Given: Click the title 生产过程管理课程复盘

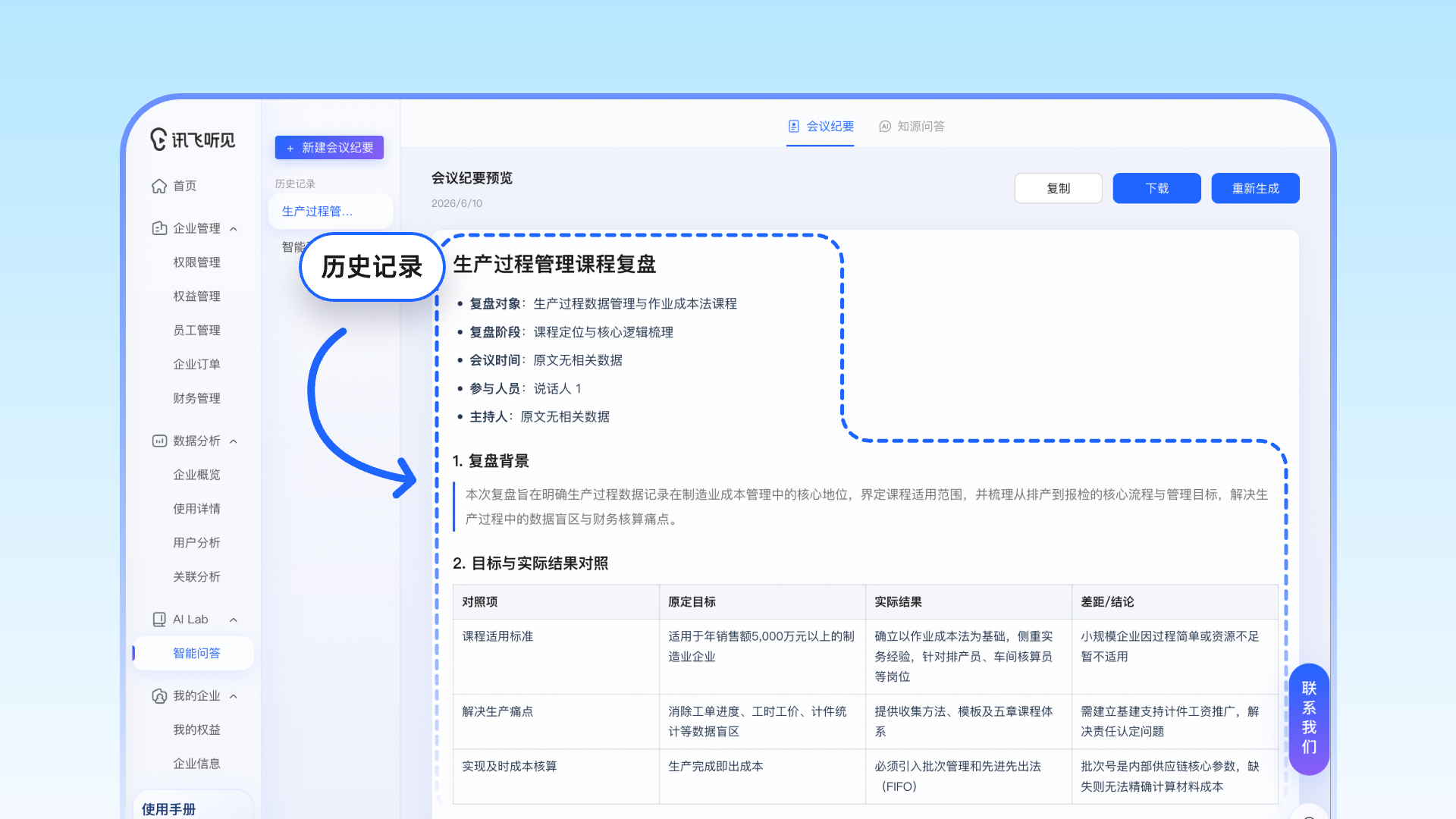Looking at the screenshot, I should click(x=554, y=265).
